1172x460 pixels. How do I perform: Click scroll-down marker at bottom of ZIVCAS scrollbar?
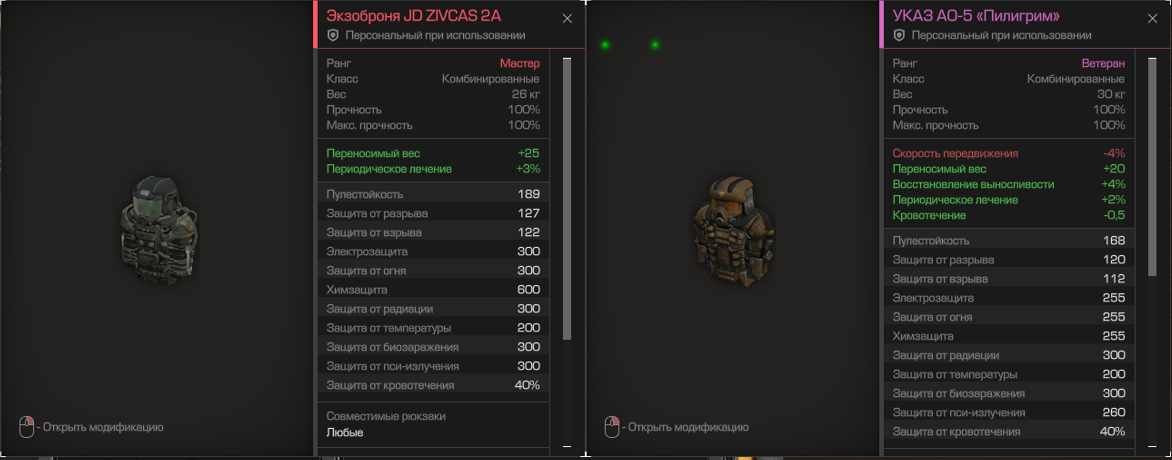point(567,446)
